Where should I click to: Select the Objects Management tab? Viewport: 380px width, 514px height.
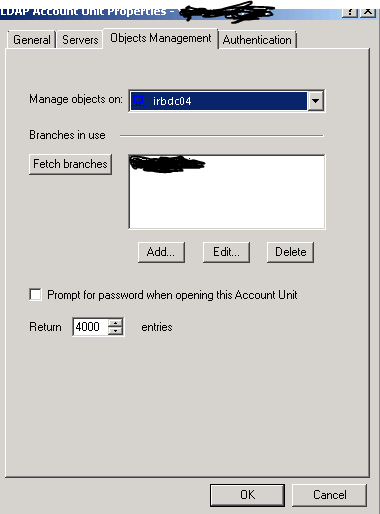point(161,38)
